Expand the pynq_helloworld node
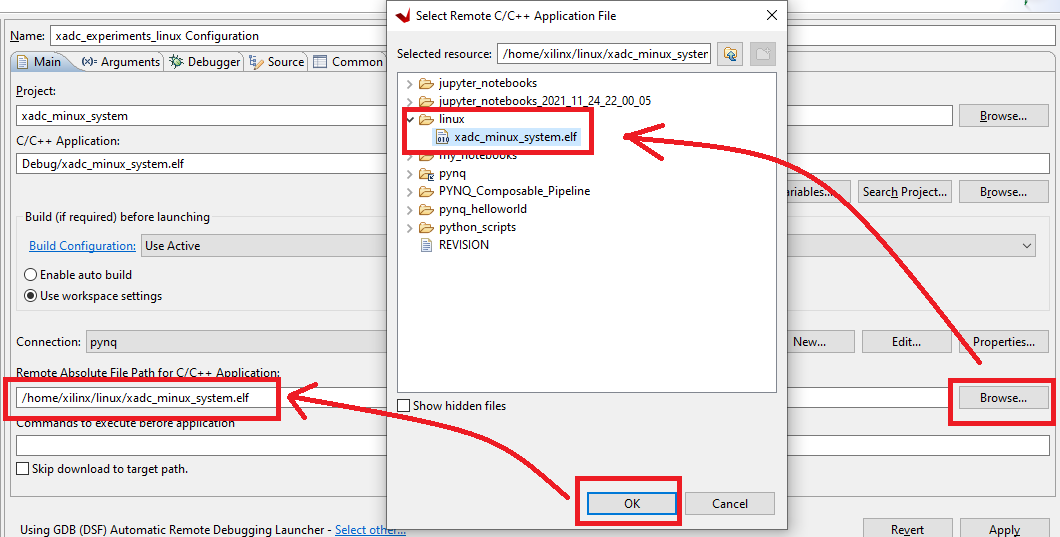Image resolution: width=1060 pixels, height=537 pixels. [x=410, y=210]
